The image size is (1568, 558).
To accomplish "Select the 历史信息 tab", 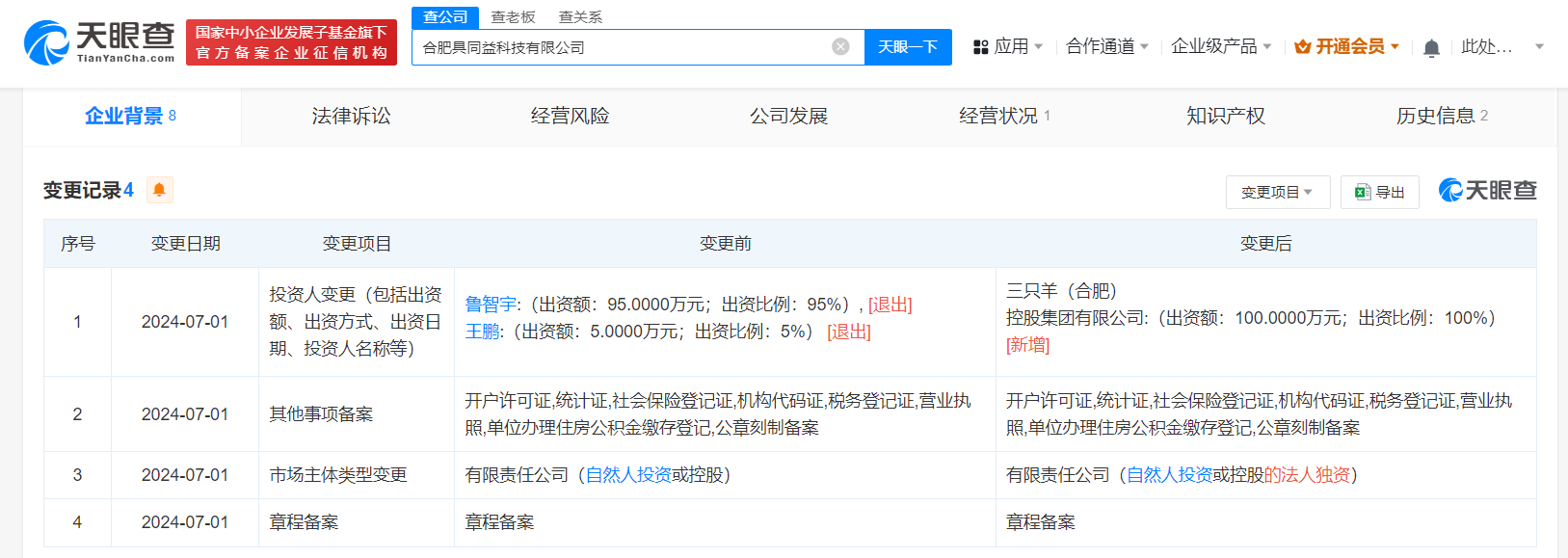I will pos(1443,117).
